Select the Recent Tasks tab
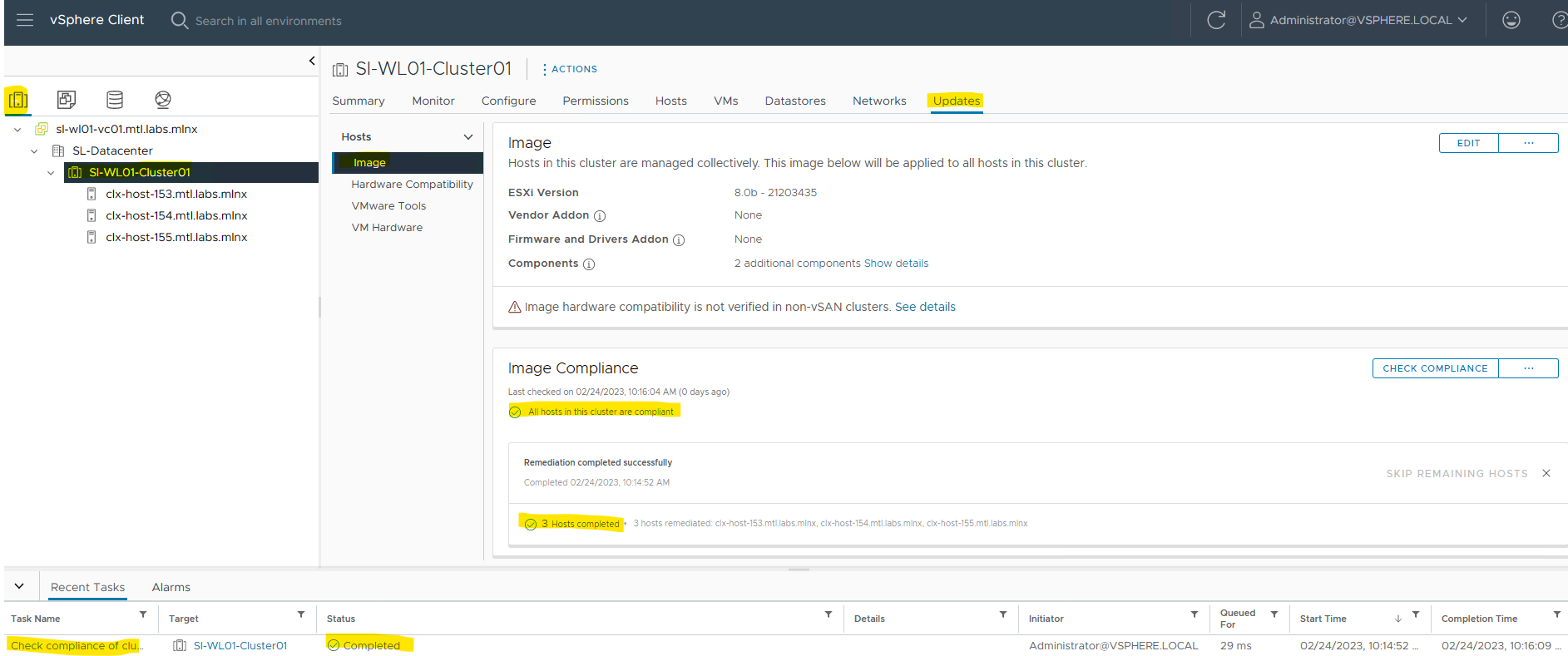1568x656 pixels. click(88, 588)
